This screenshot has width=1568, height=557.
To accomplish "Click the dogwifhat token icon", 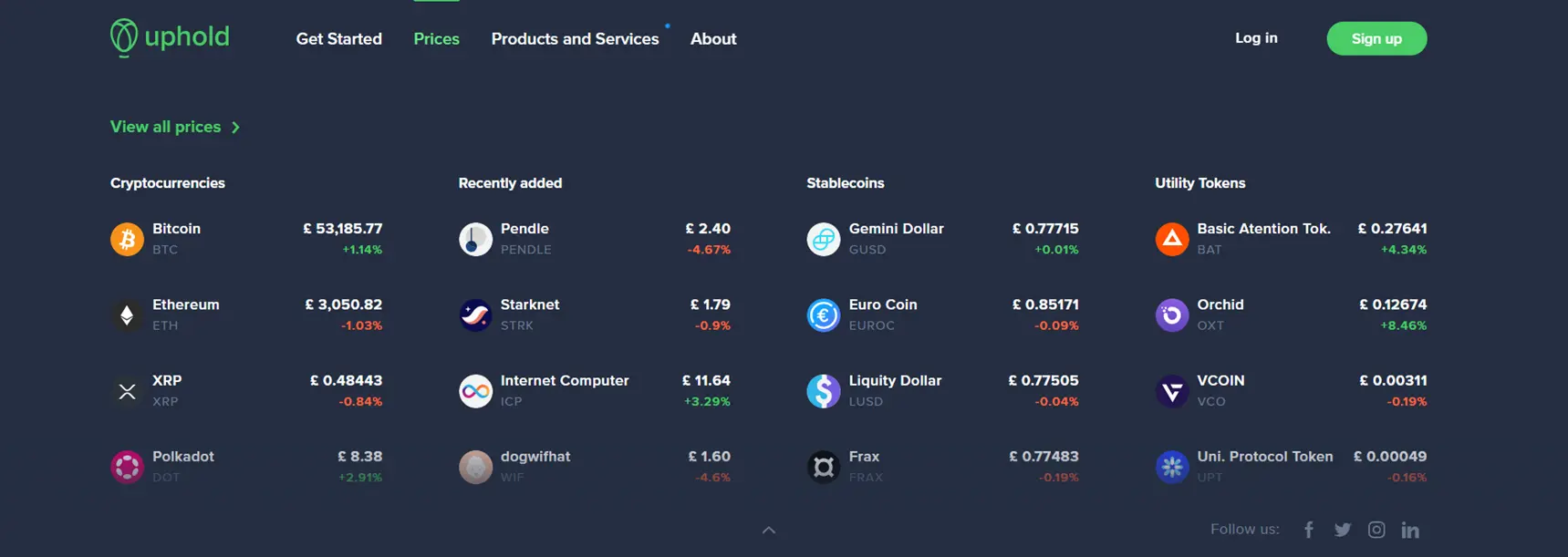I will tap(475, 467).
